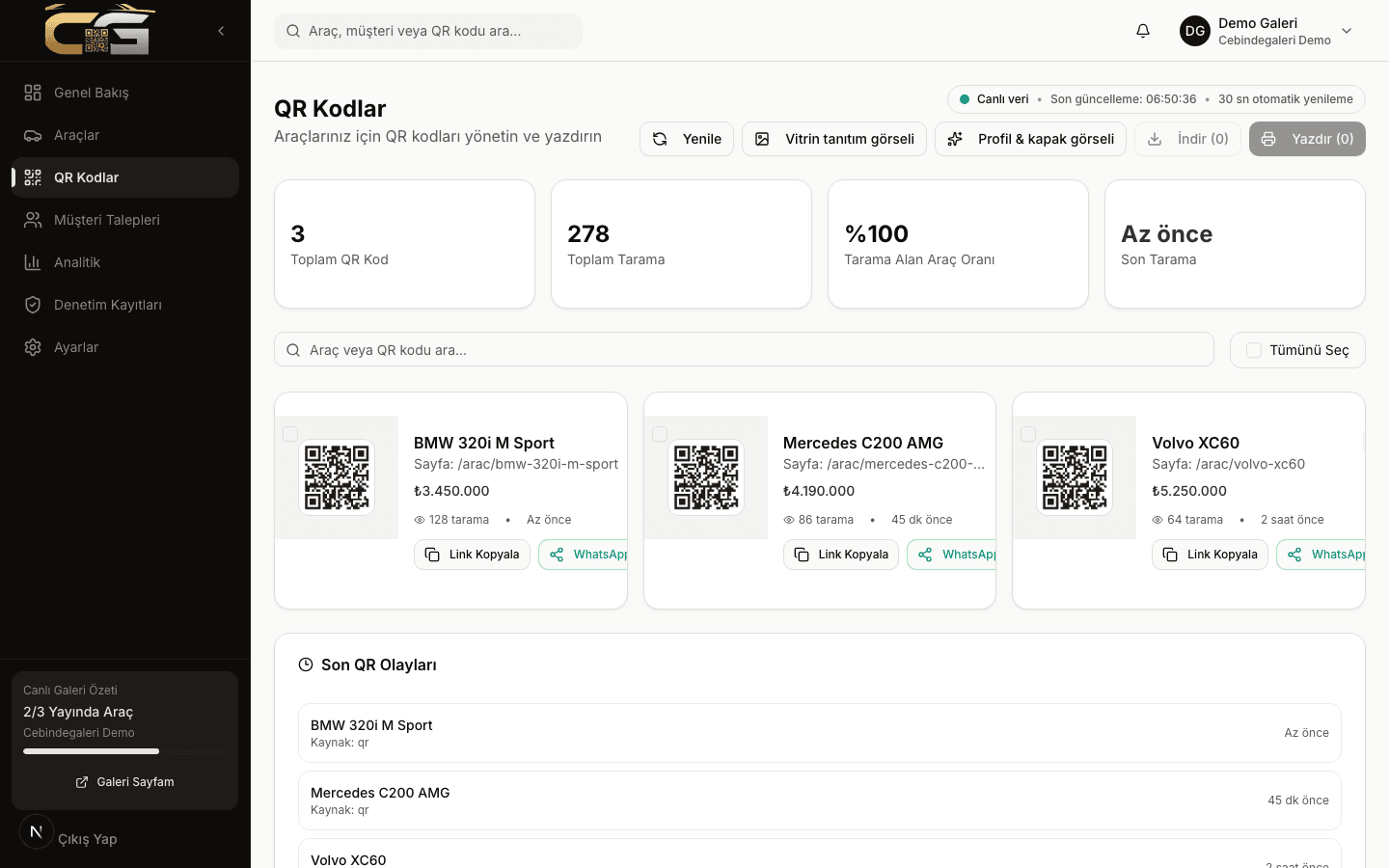Image resolution: width=1389 pixels, height=868 pixels.
Task: Share BMW 320i M Sport via WhatsApp
Action: click(584, 555)
